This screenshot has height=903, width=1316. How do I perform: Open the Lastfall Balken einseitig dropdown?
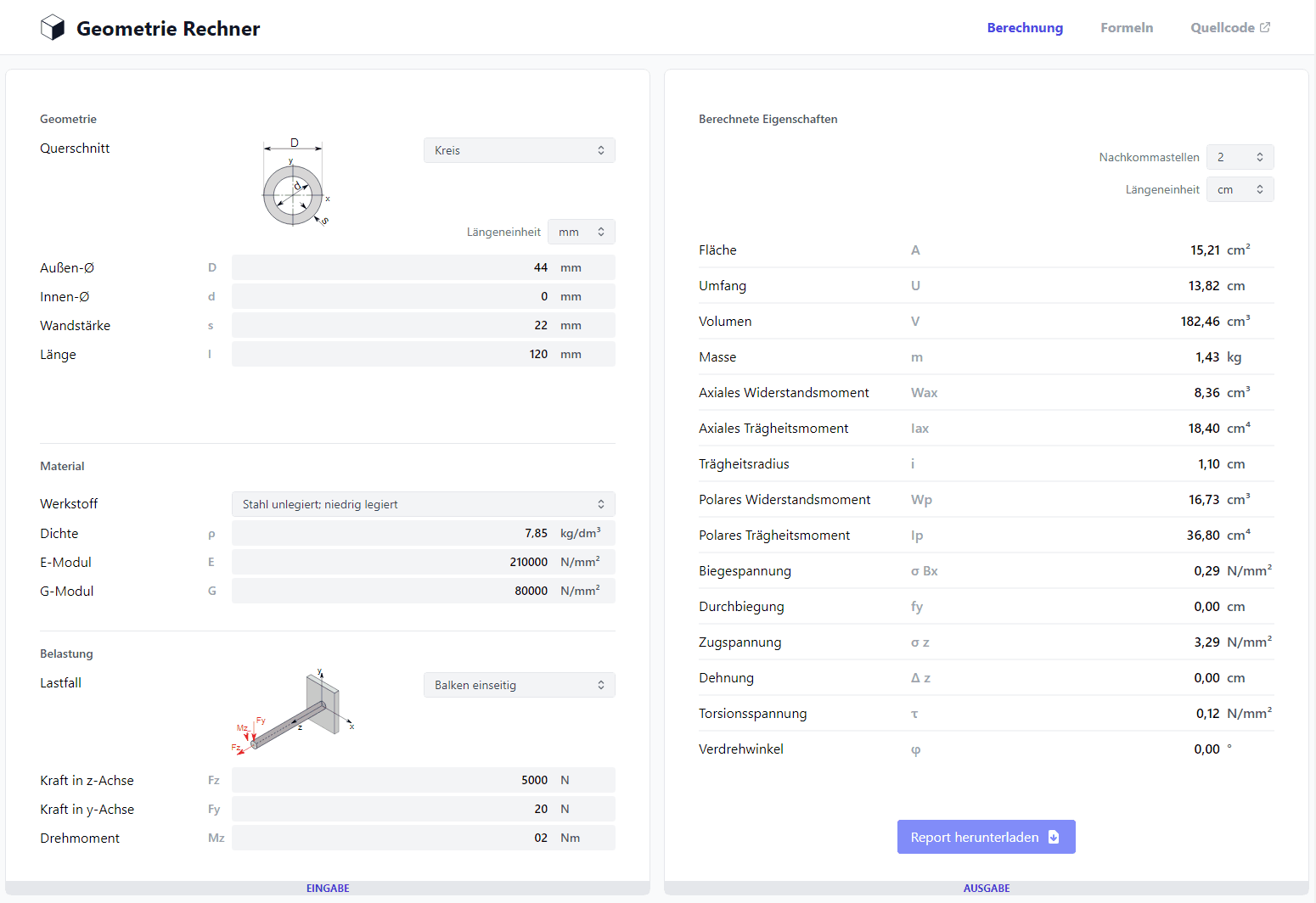click(520, 685)
